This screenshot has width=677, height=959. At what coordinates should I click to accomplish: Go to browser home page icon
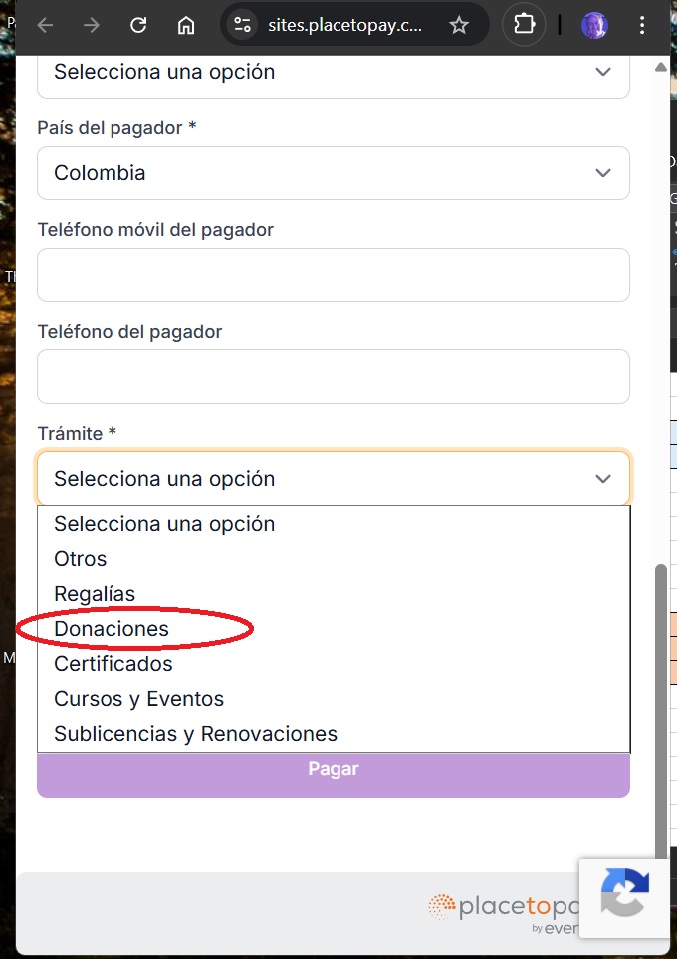coord(186,26)
